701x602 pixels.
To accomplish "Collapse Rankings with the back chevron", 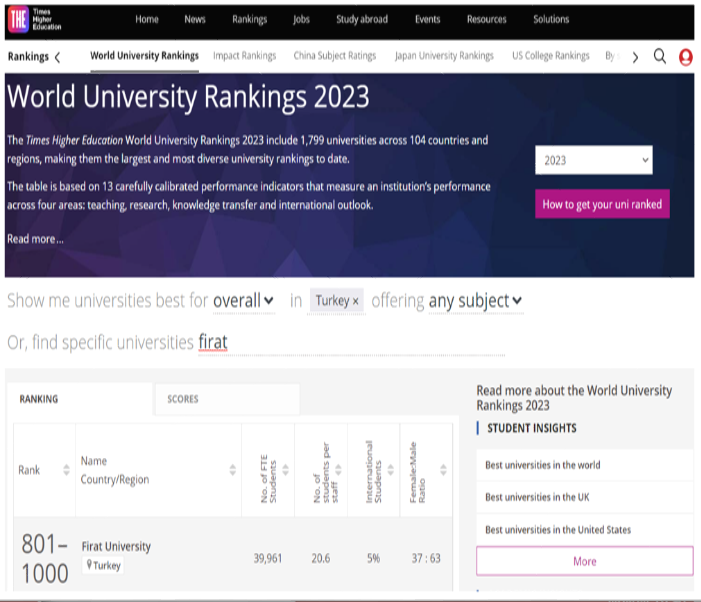I will [57, 57].
